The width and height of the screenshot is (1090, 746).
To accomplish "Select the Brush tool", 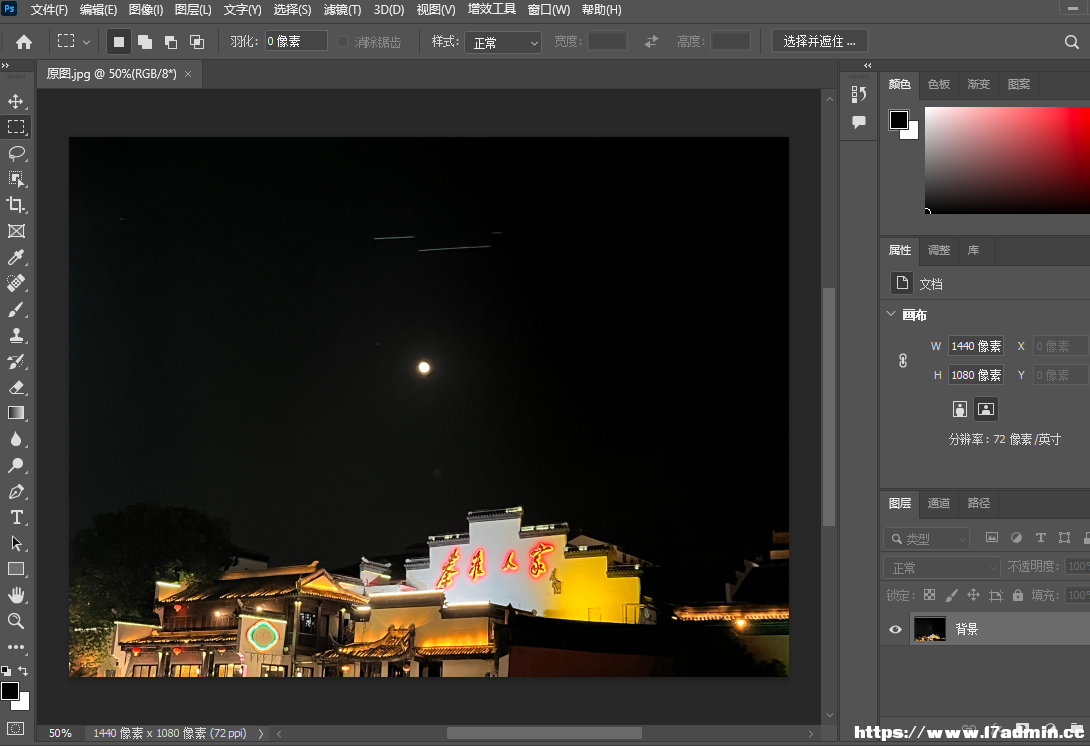I will tap(16, 309).
